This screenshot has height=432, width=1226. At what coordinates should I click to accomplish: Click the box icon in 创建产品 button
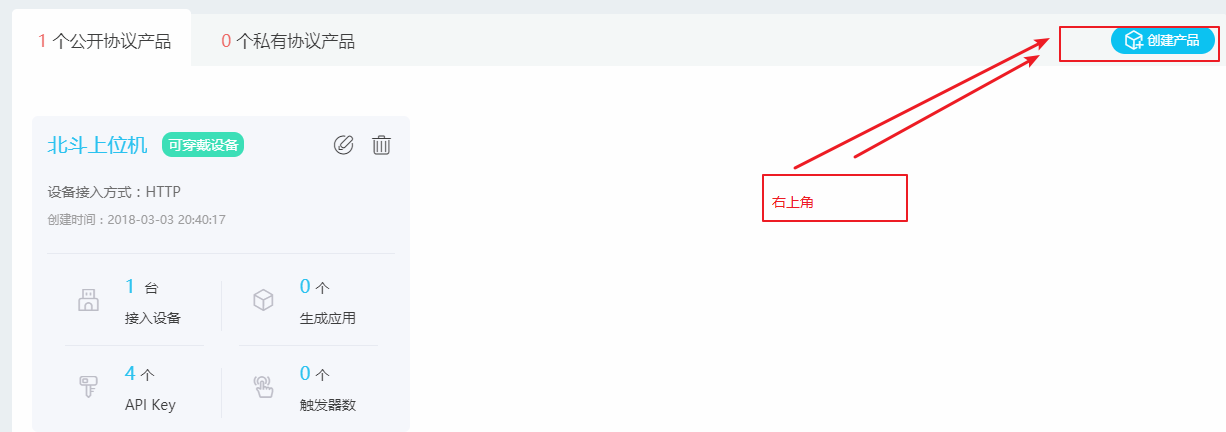point(1134,40)
